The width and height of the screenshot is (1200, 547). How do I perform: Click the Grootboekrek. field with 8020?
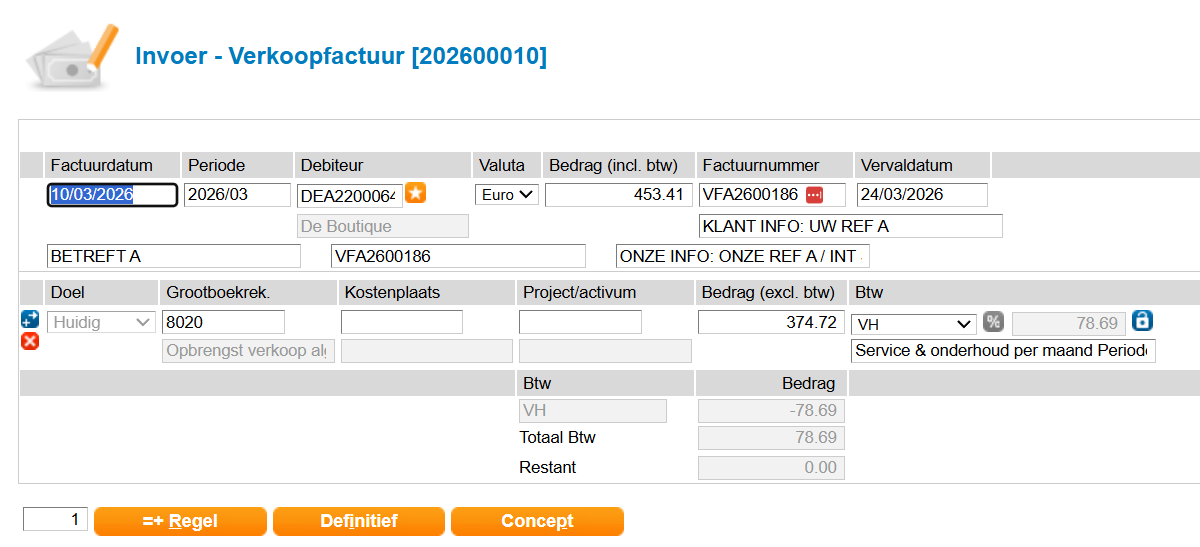[224, 322]
